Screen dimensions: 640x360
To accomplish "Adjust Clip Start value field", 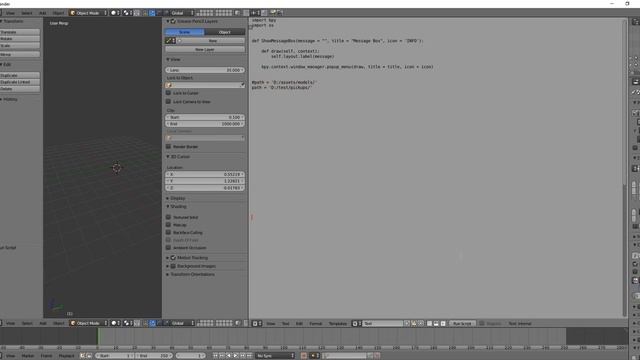I will [x=205, y=117].
